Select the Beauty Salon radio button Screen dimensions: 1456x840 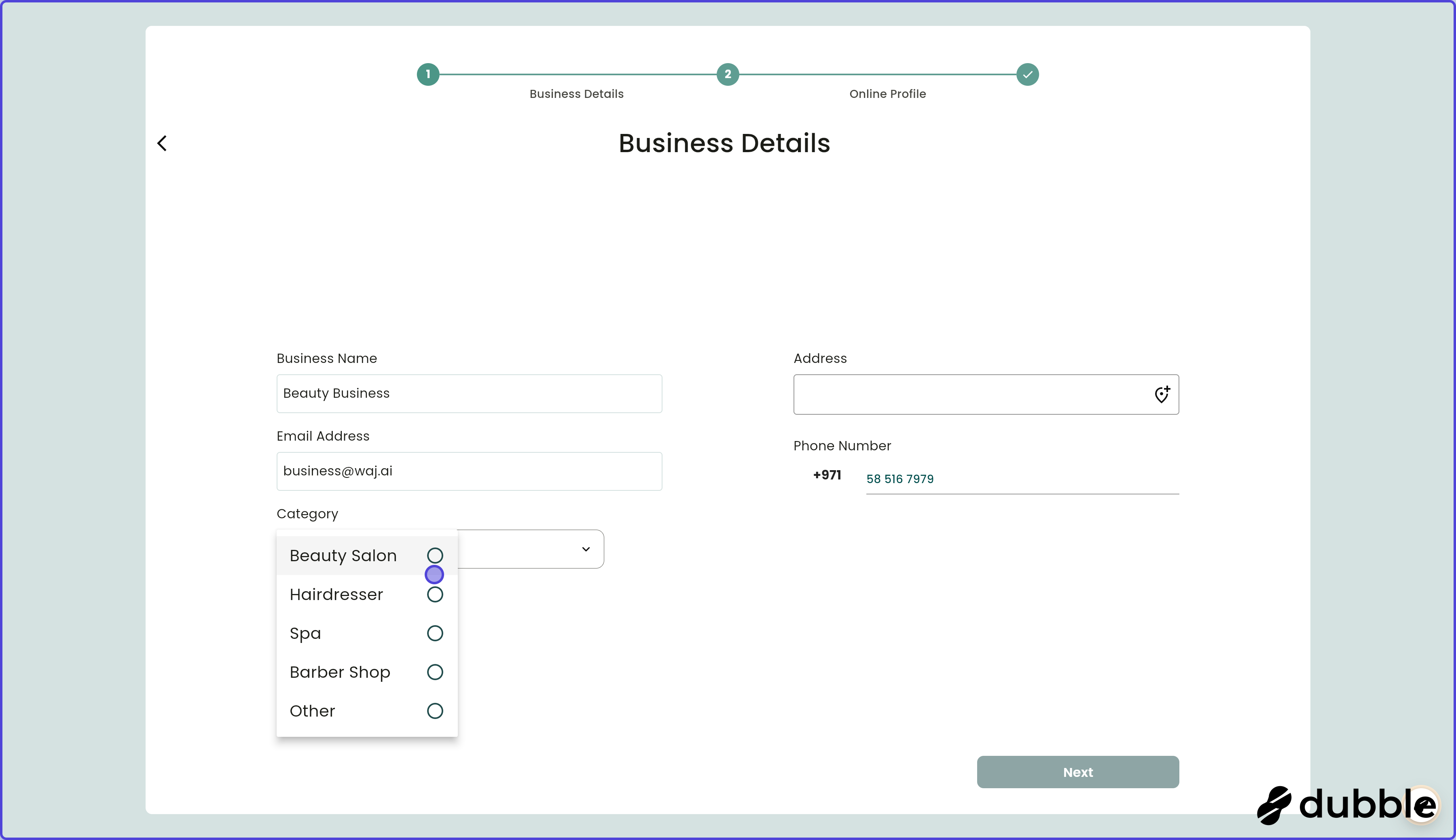[435, 555]
